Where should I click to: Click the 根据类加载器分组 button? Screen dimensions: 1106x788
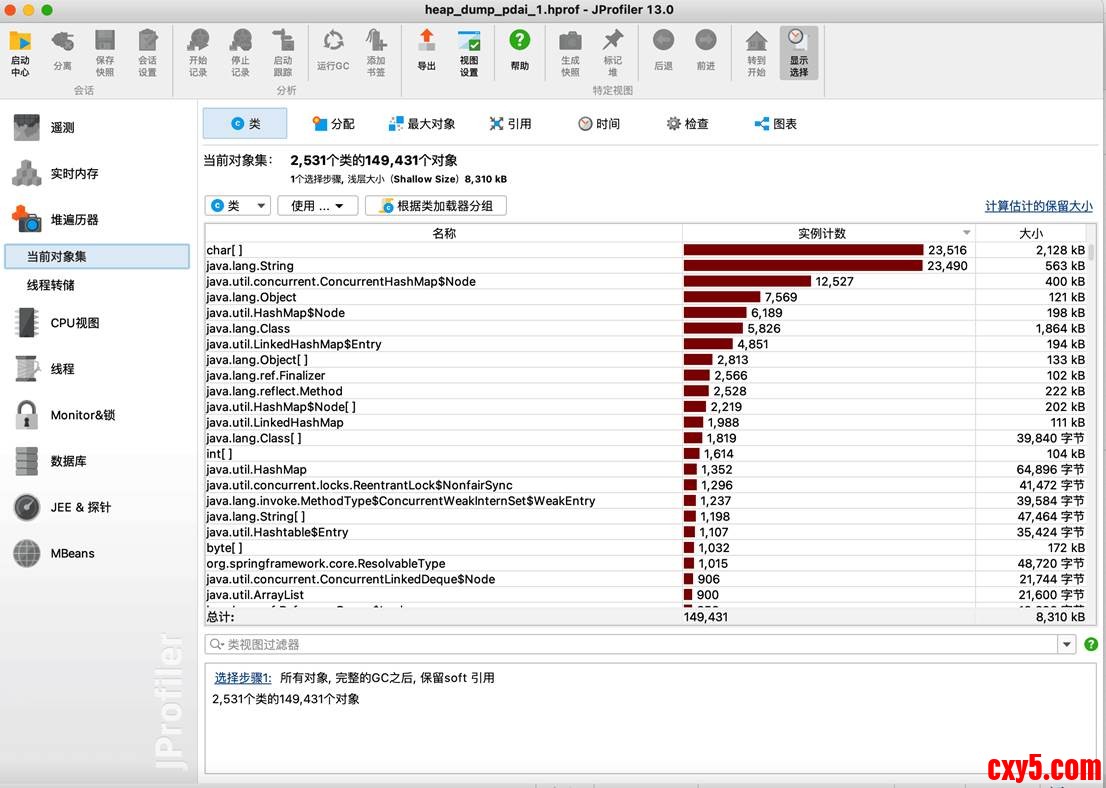tap(436, 206)
